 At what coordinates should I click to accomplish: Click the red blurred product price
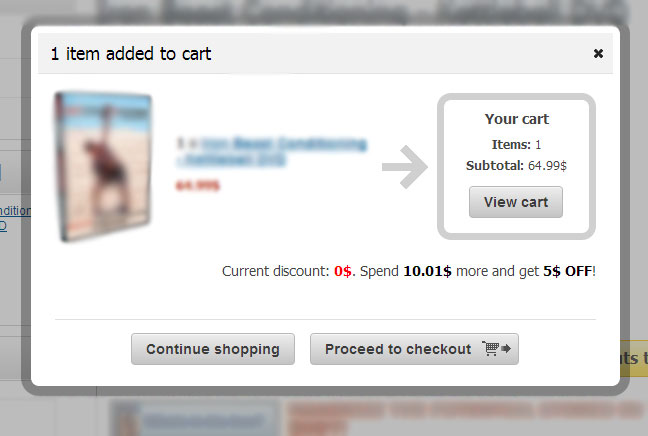pos(198,186)
